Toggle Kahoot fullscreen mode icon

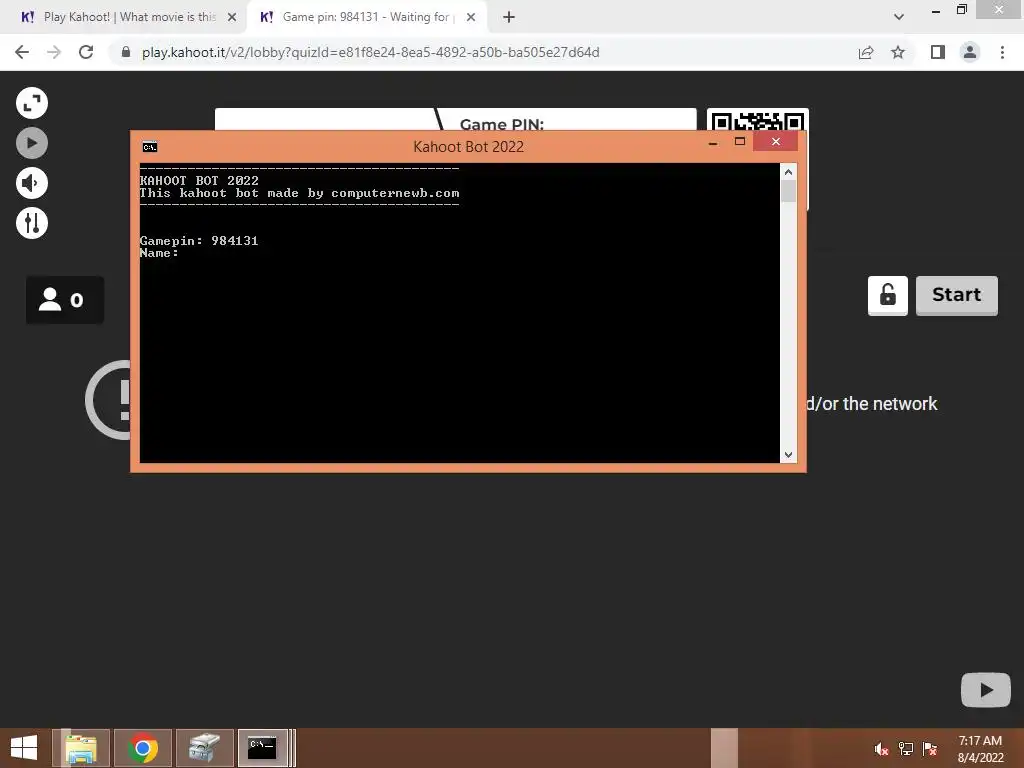[x=32, y=103]
